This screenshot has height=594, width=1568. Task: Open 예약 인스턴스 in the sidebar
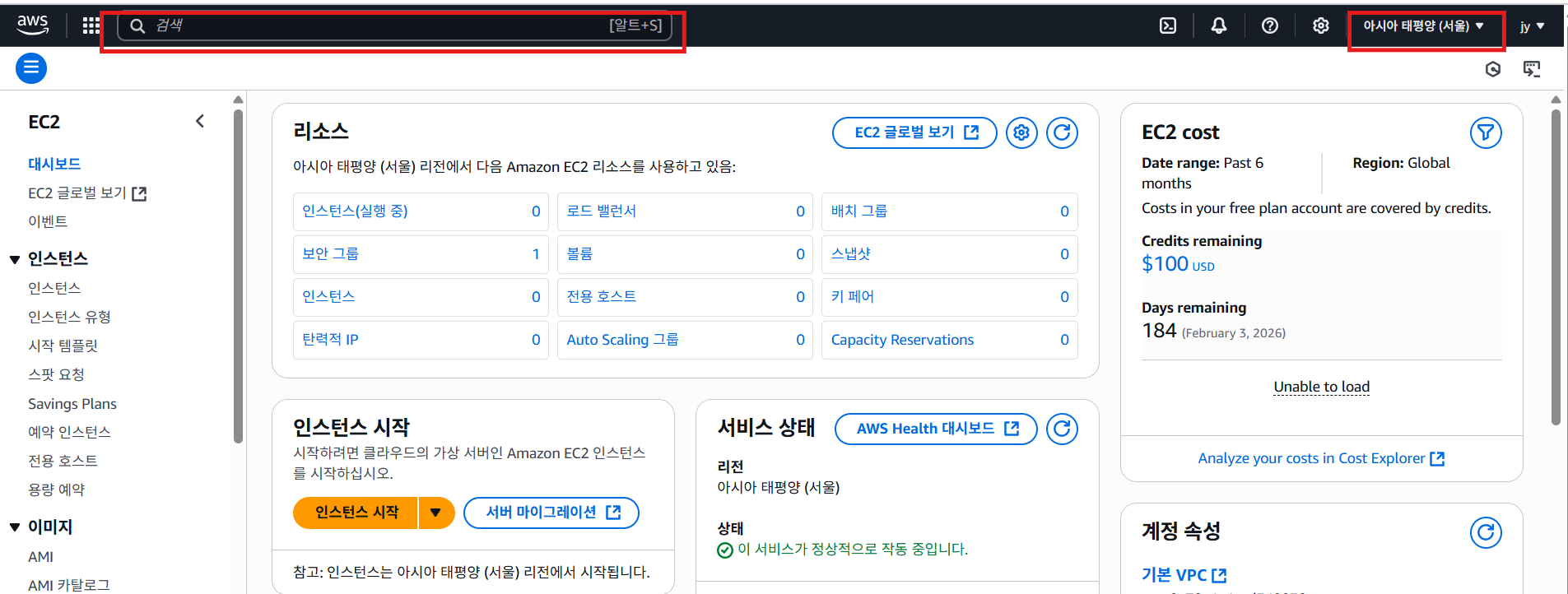pyautogui.click(x=69, y=432)
